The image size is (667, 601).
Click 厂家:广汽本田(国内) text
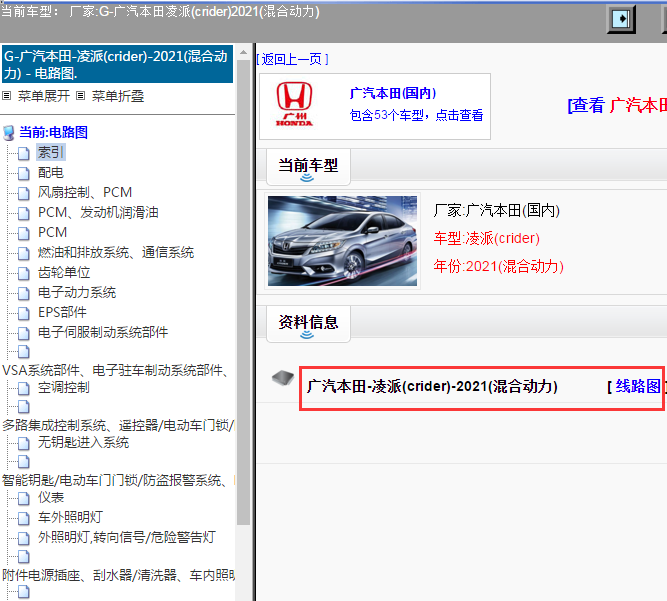(x=496, y=210)
